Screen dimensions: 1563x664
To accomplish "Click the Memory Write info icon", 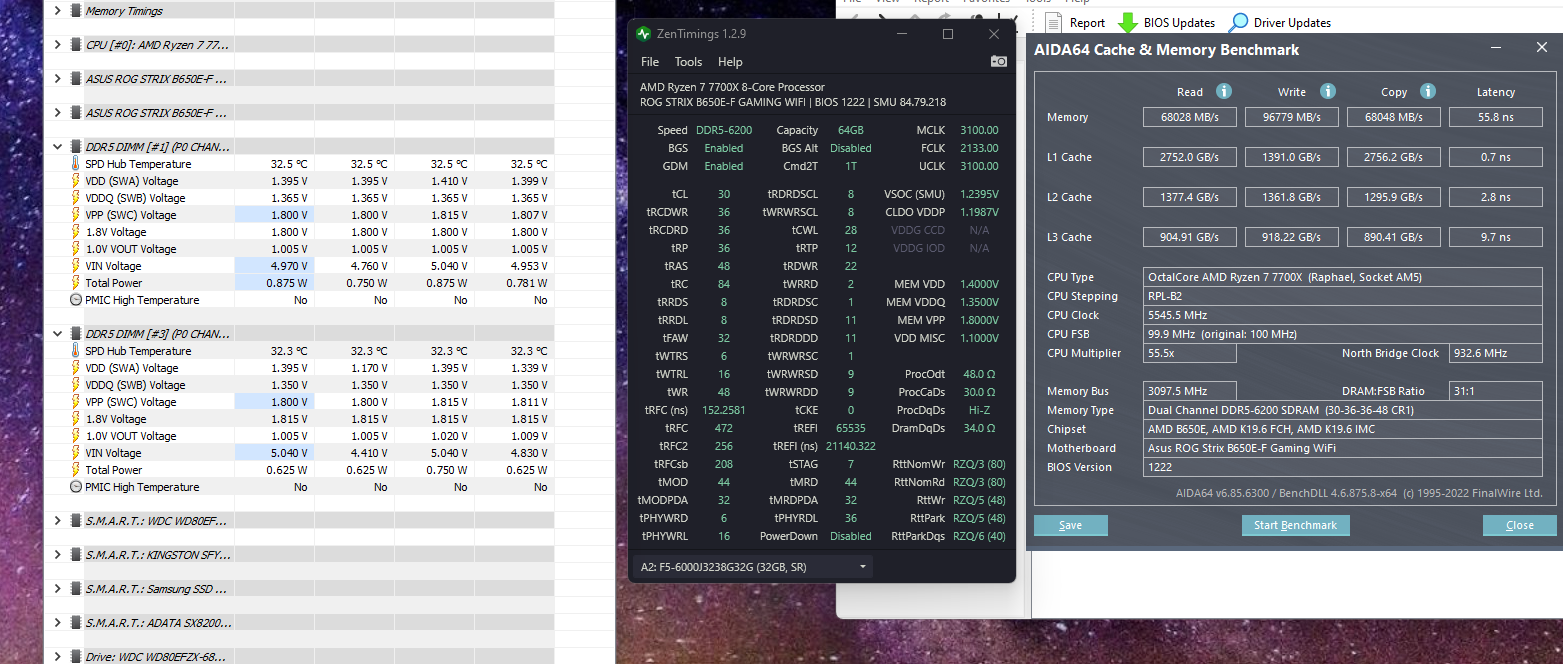I will pyautogui.click(x=1327, y=91).
